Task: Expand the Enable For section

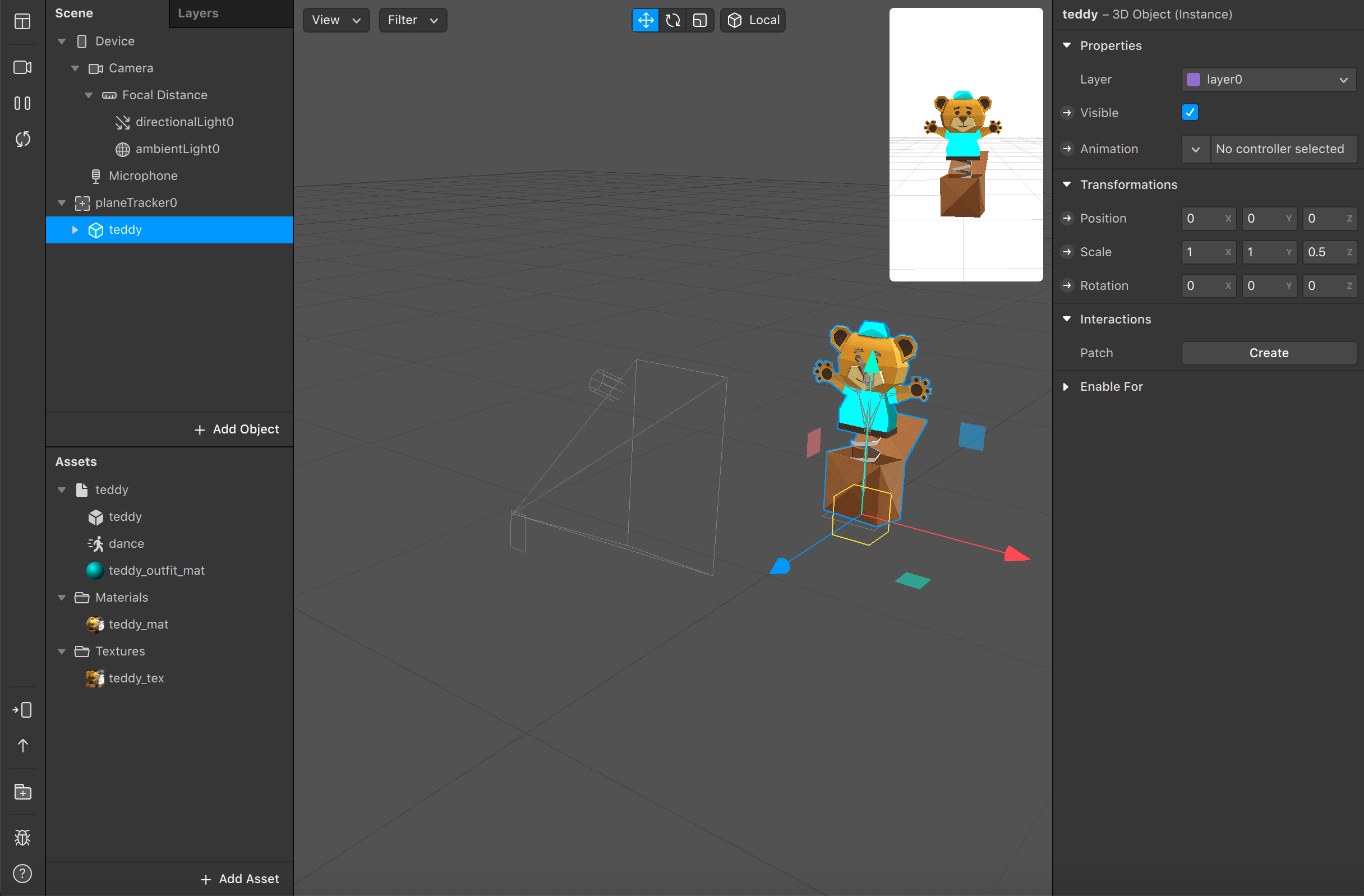Action: (x=1066, y=387)
